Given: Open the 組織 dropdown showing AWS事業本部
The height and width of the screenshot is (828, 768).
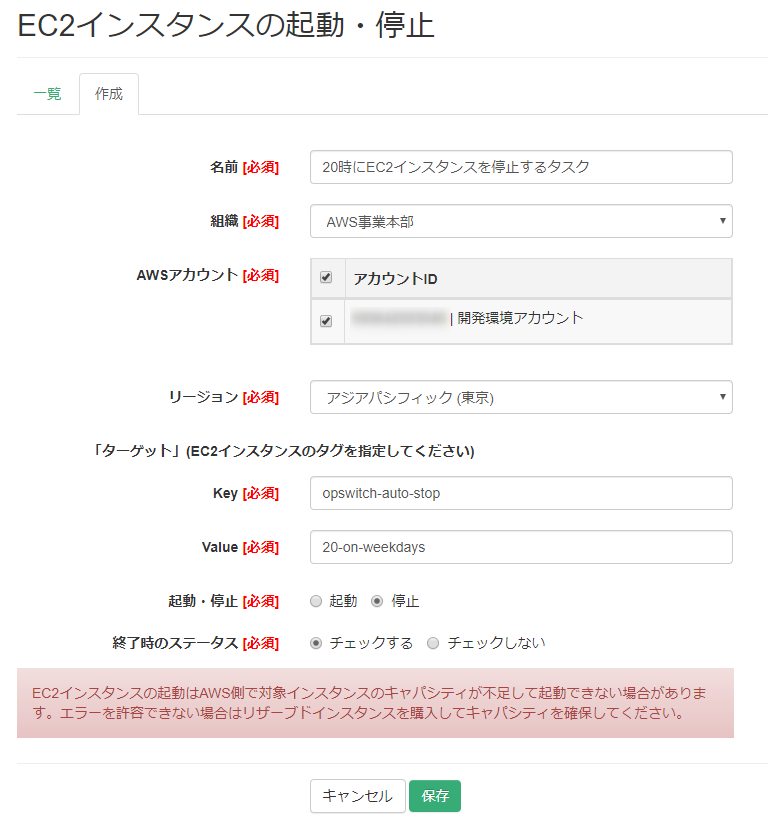Looking at the screenshot, I should click(x=520, y=221).
